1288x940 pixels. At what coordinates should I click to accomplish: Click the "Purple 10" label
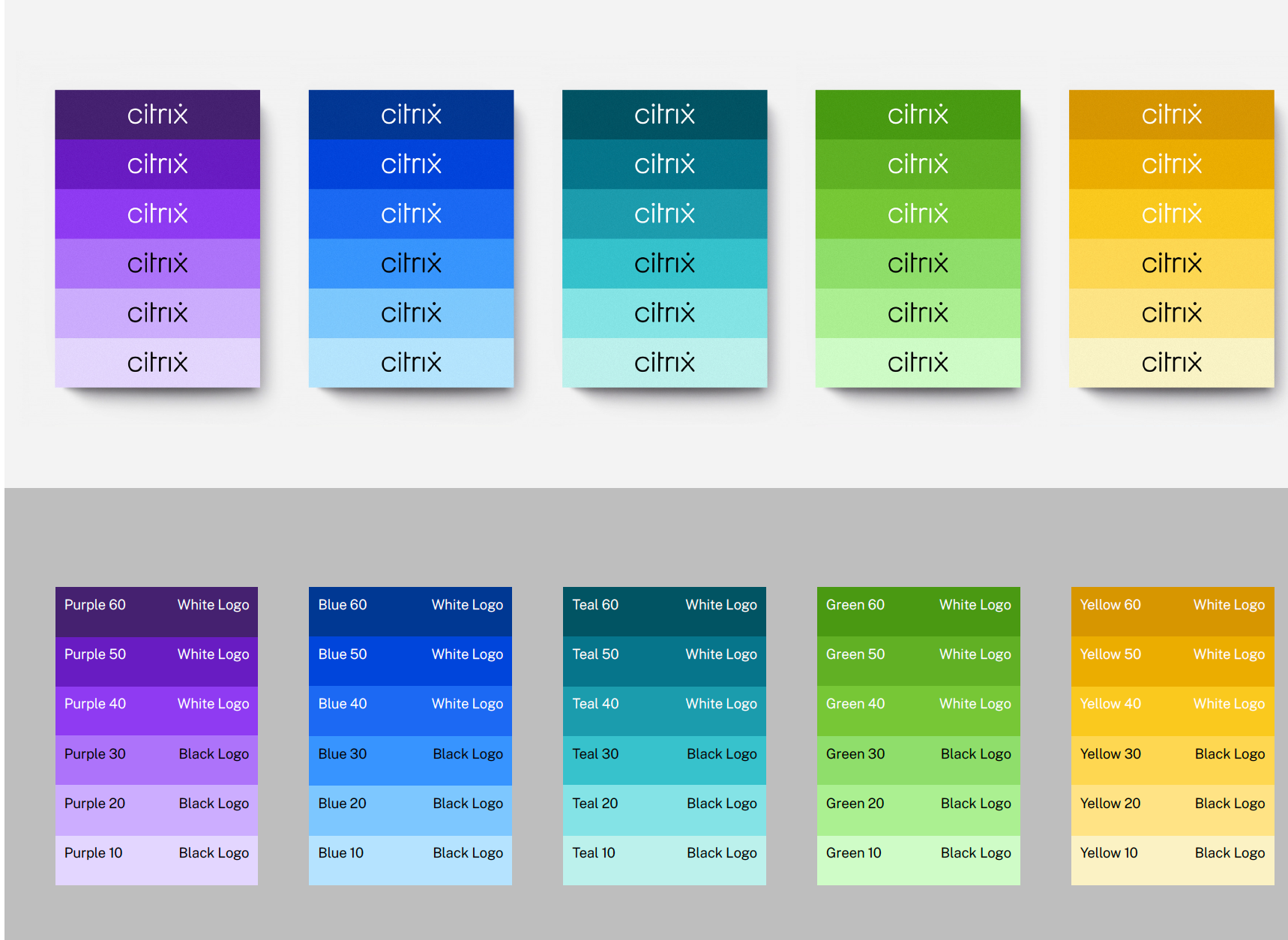point(94,853)
